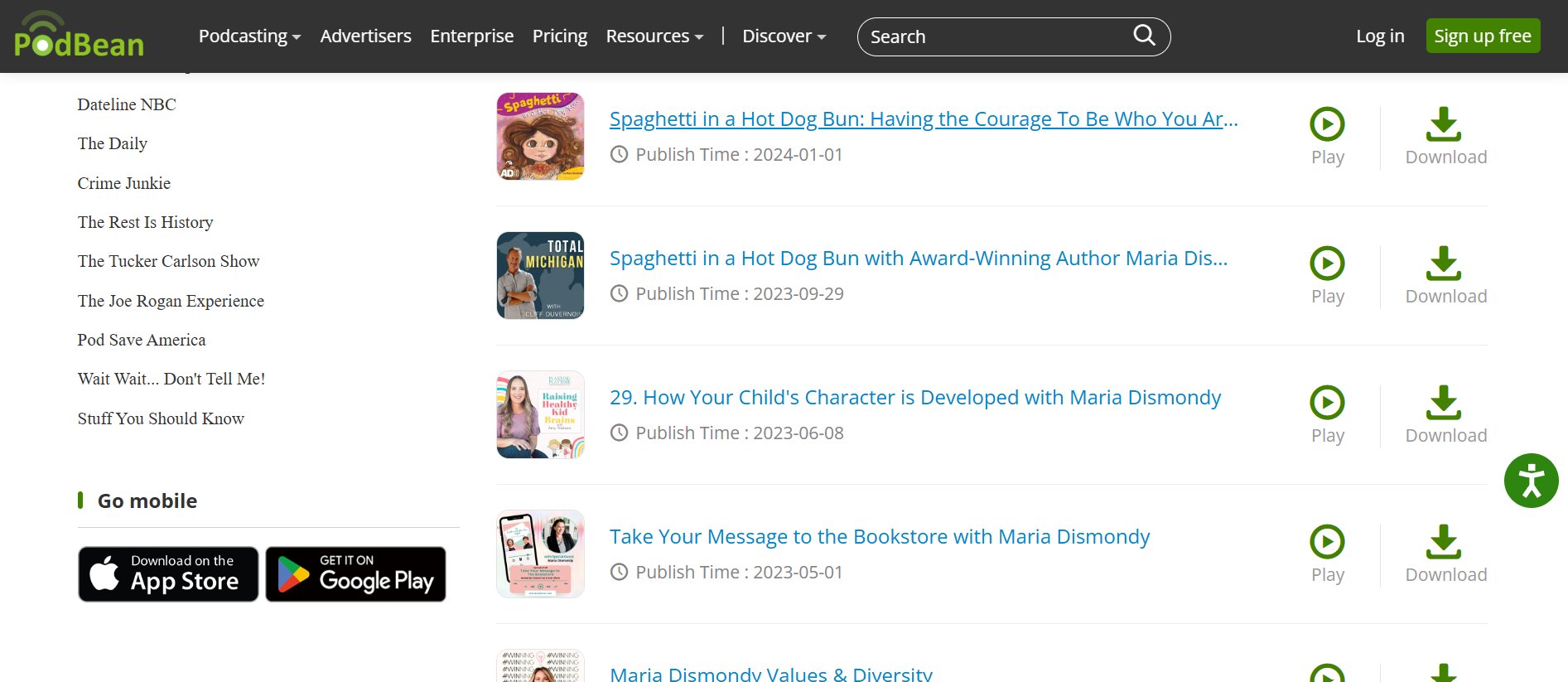Screen dimensions: 1568x682
Task: Open The Tucker Carlson Show link
Action: pyautogui.click(x=168, y=261)
